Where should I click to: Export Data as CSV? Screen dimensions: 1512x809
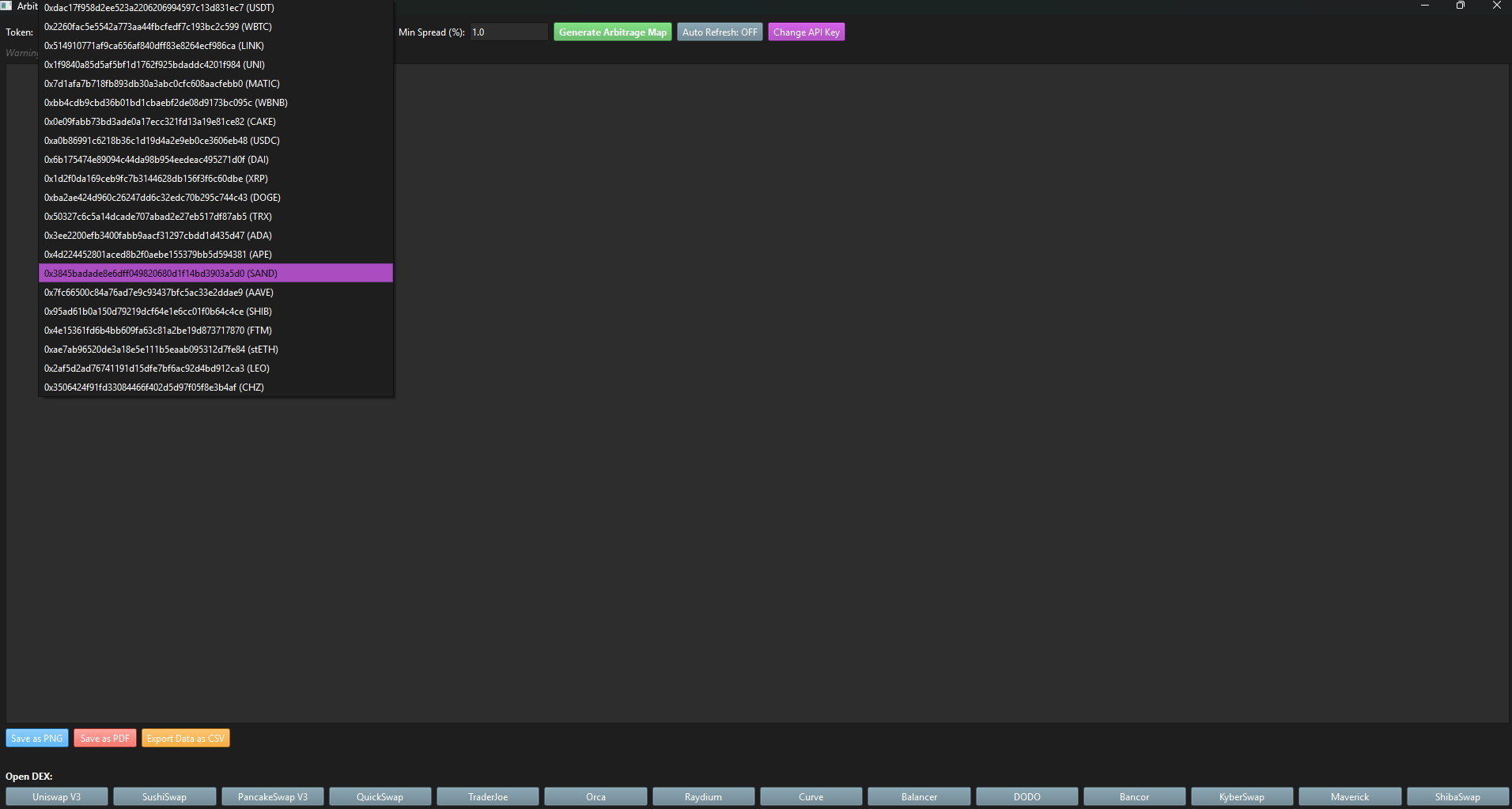(x=186, y=739)
